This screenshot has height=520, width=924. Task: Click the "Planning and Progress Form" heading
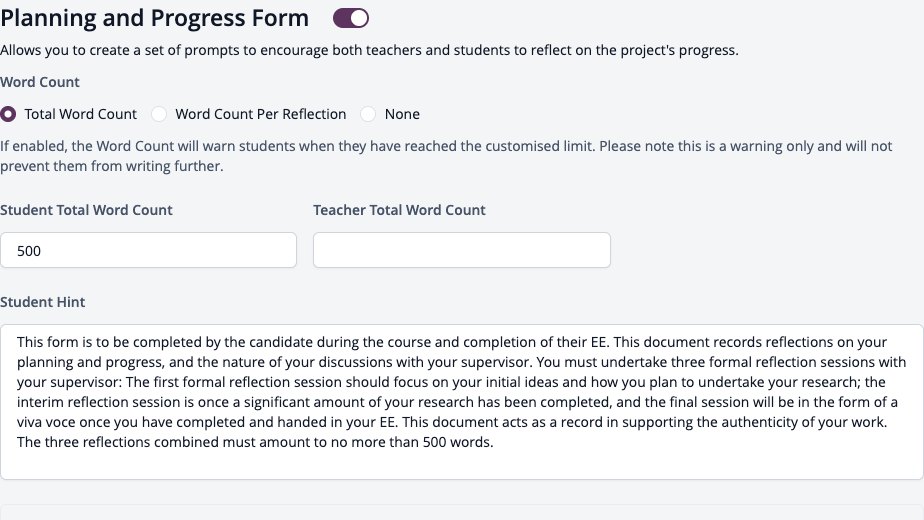coord(154,18)
